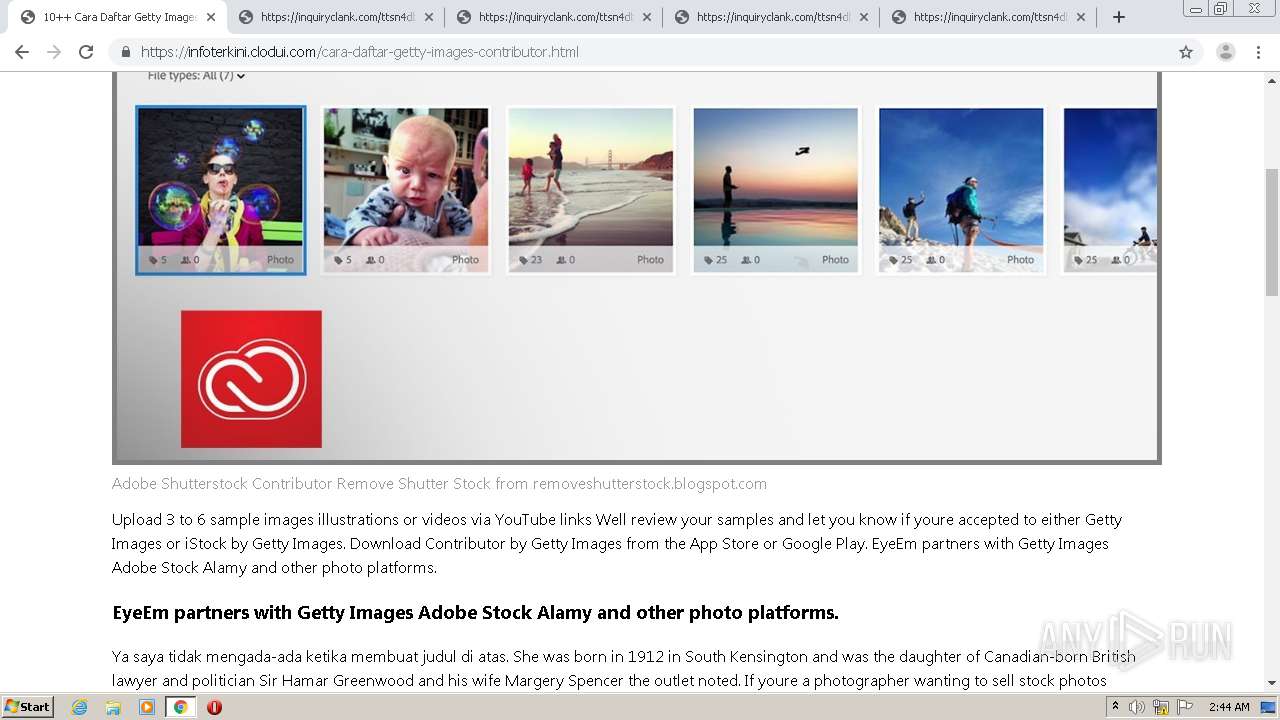
Task: Click the tag count 5 on bubbles photo
Action: point(158,260)
